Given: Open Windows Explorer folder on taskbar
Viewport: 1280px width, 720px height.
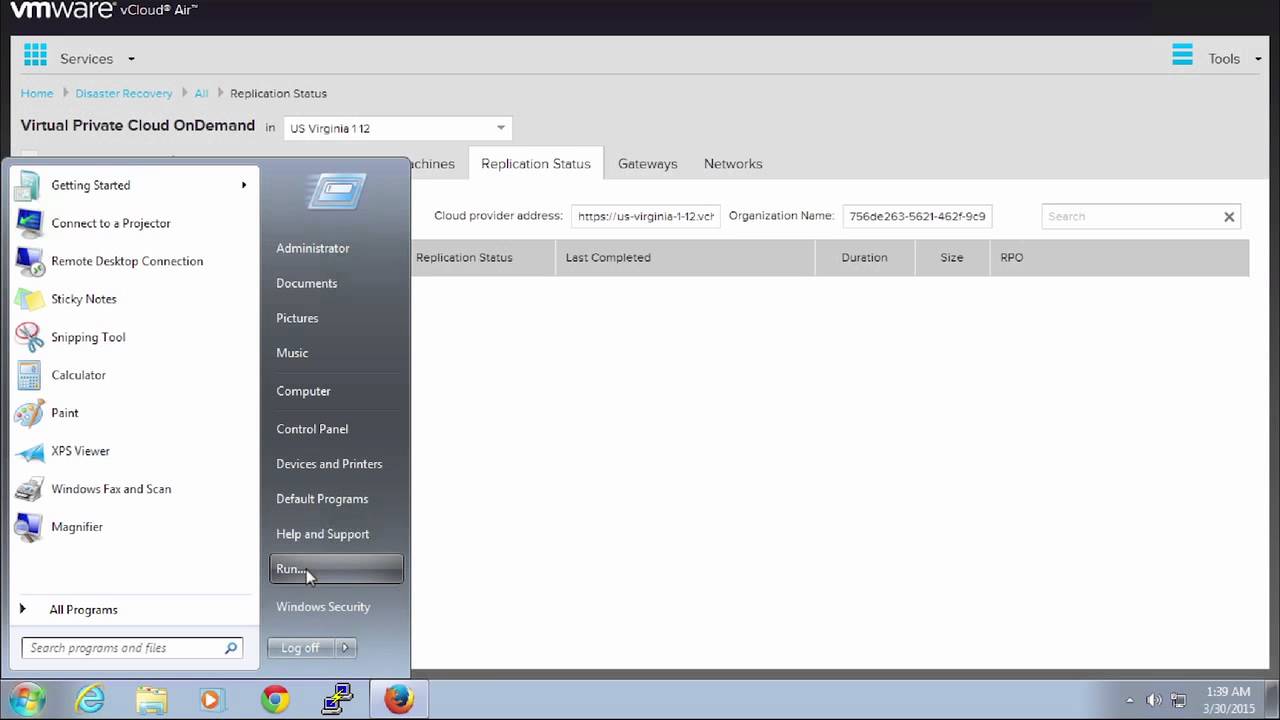Looking at the screenshot, I should coord(152,699).
